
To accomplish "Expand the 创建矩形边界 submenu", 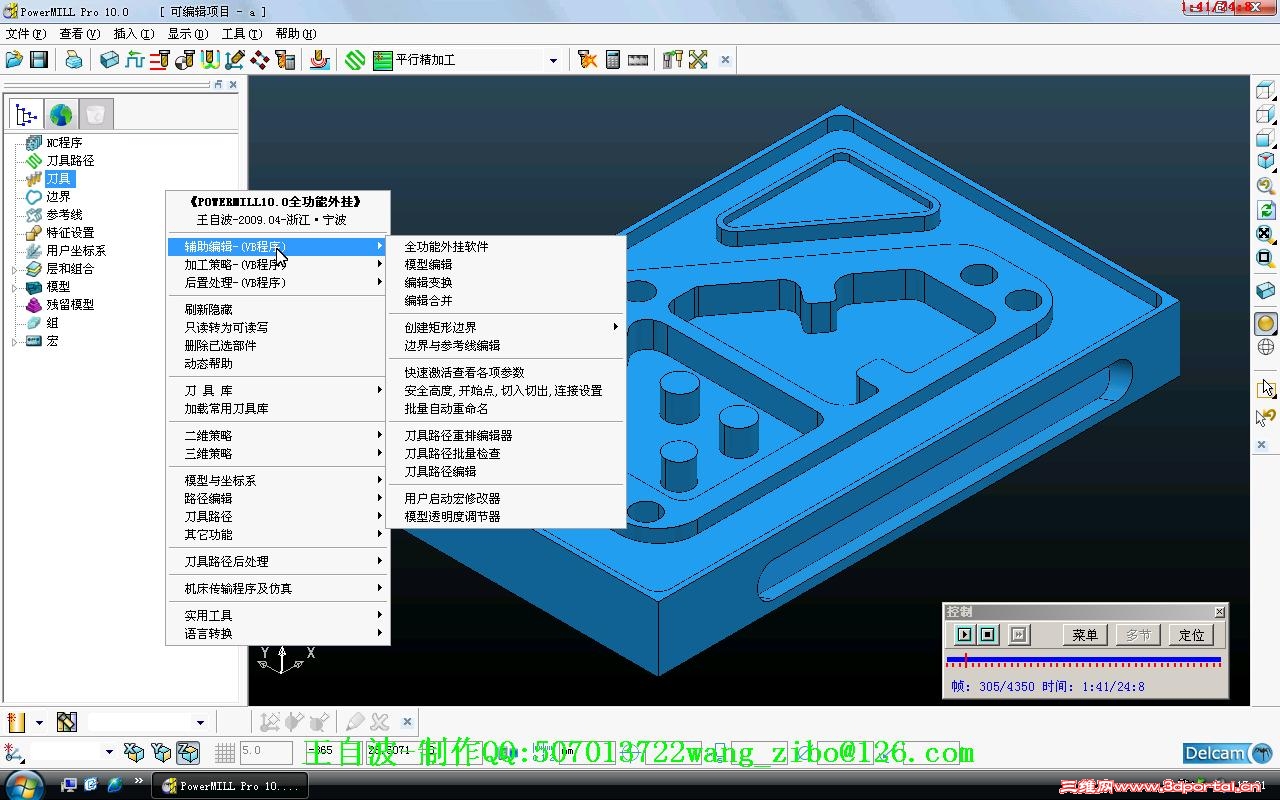I will pyautogui.click(x=508, y=327).
